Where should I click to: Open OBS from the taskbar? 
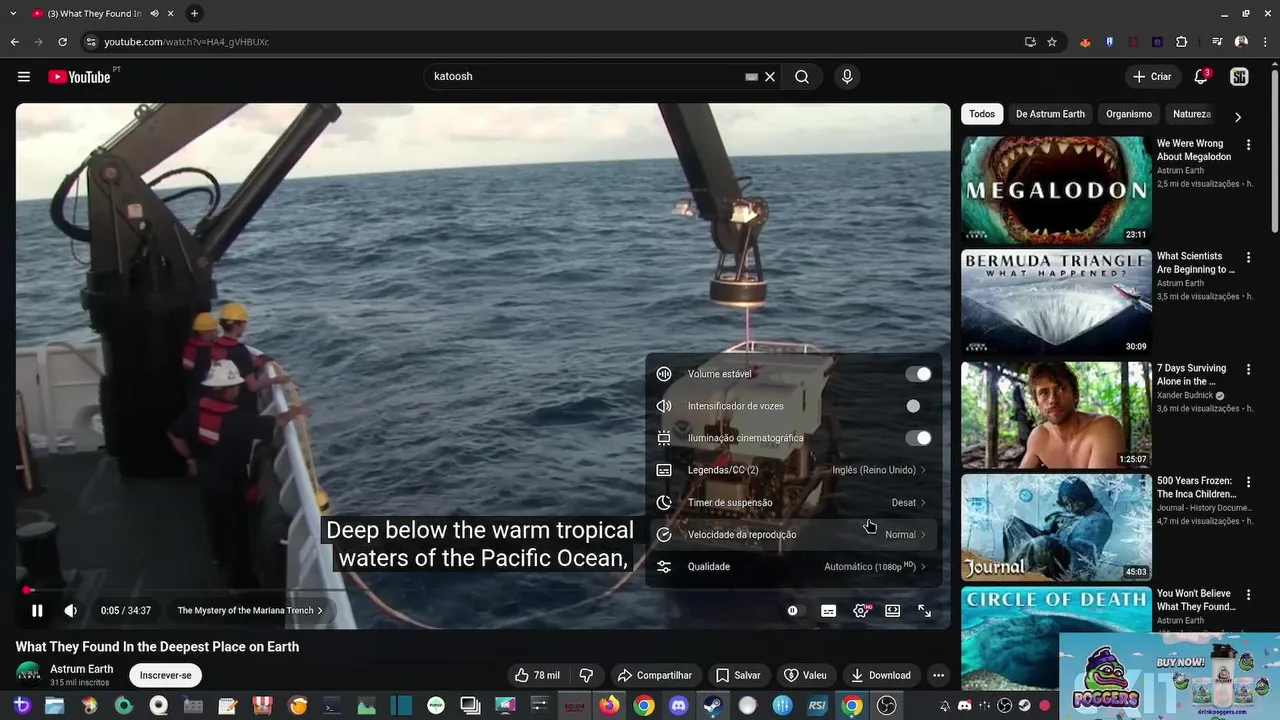click(886, 706)
